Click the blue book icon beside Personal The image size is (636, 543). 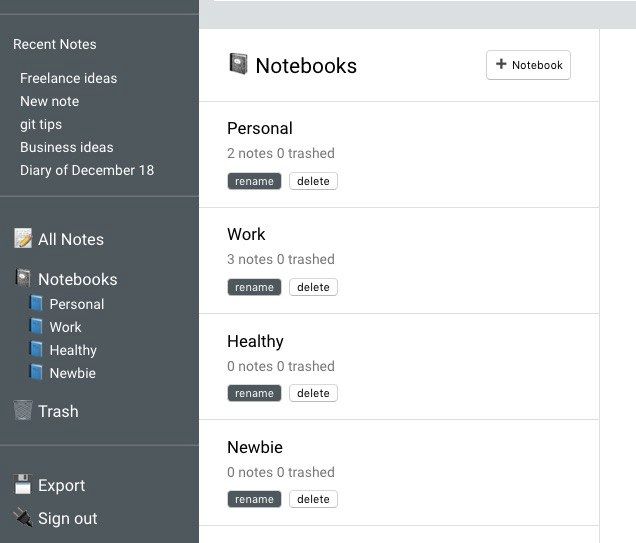click(37, 304)
